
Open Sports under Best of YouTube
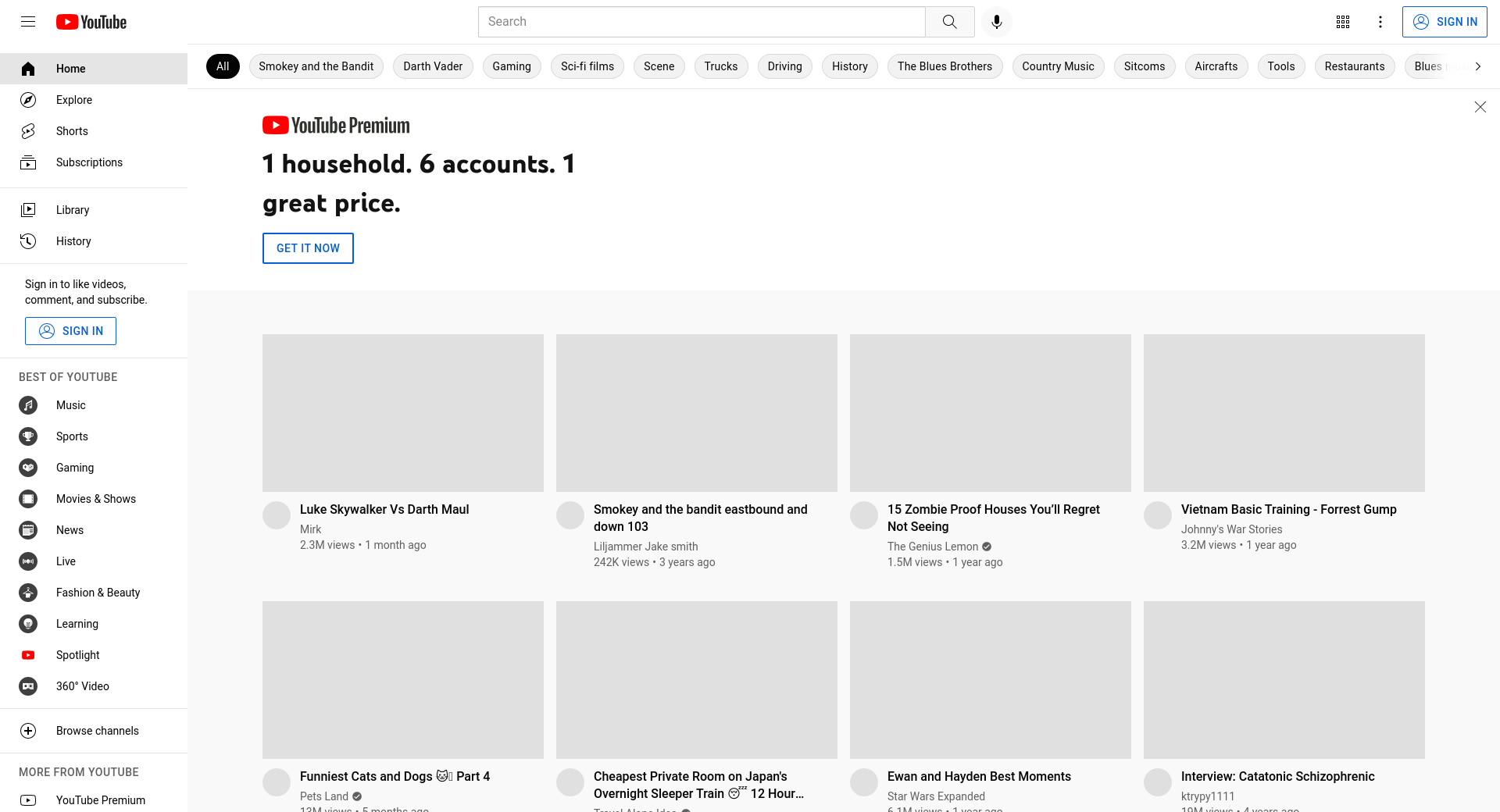[94, 436]
